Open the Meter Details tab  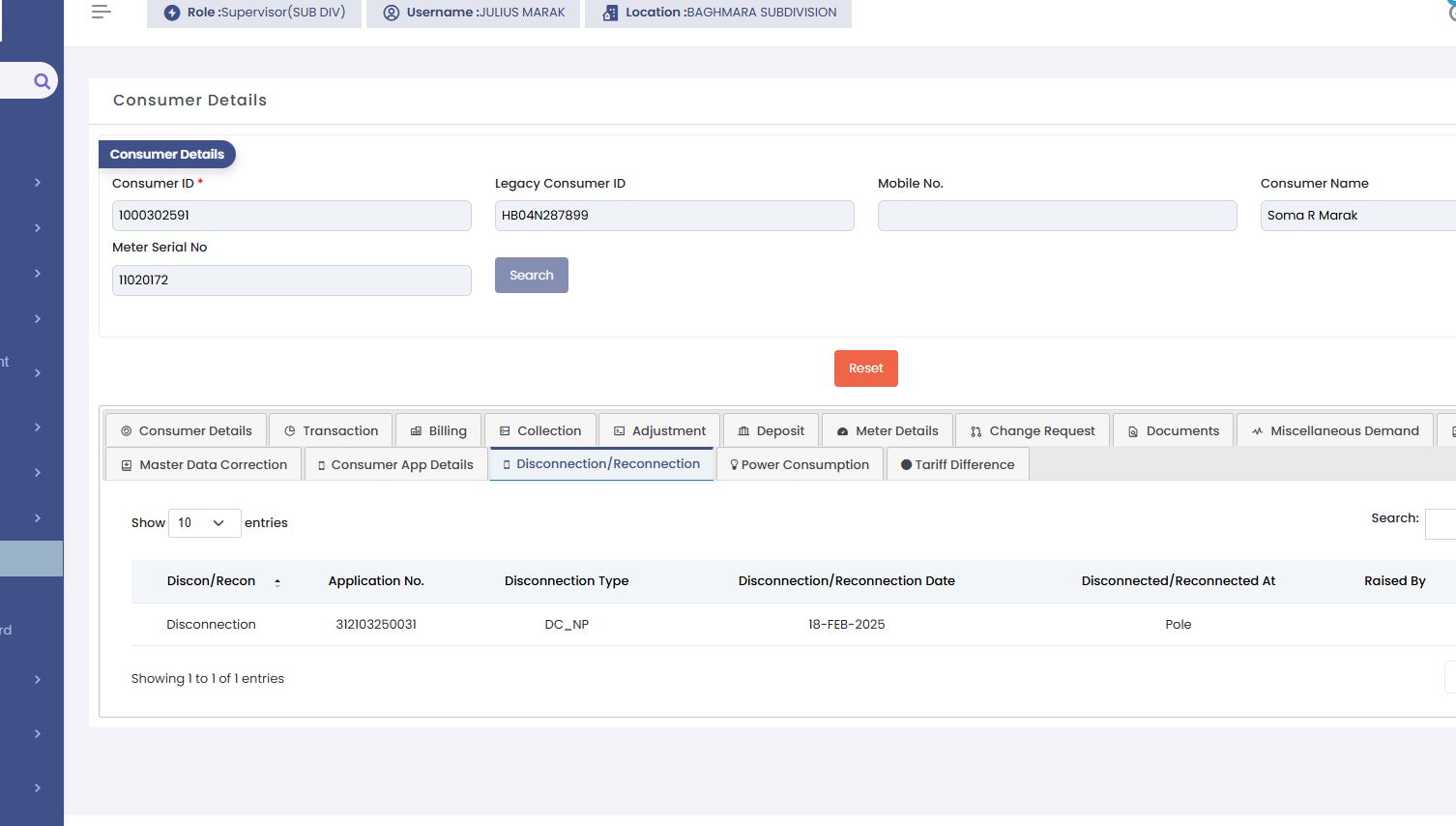pyautogui.click(x=887, y=430)
